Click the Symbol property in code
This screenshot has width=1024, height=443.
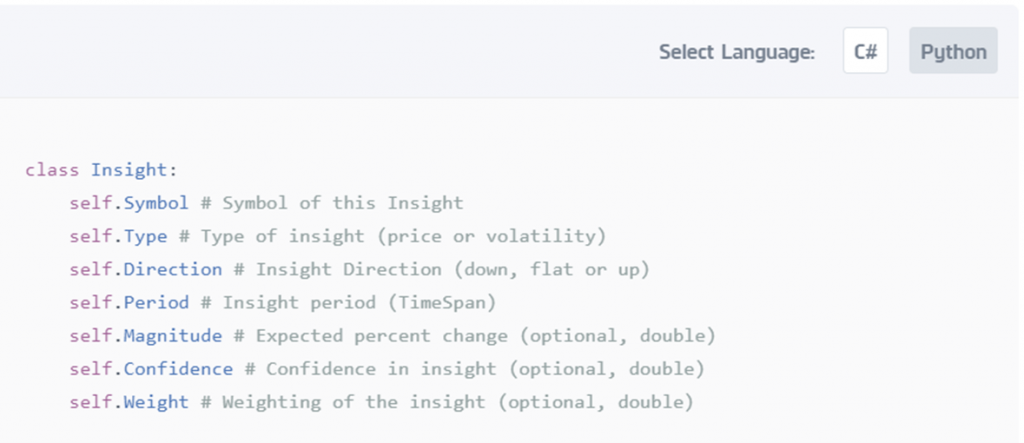tap(156, 203)
